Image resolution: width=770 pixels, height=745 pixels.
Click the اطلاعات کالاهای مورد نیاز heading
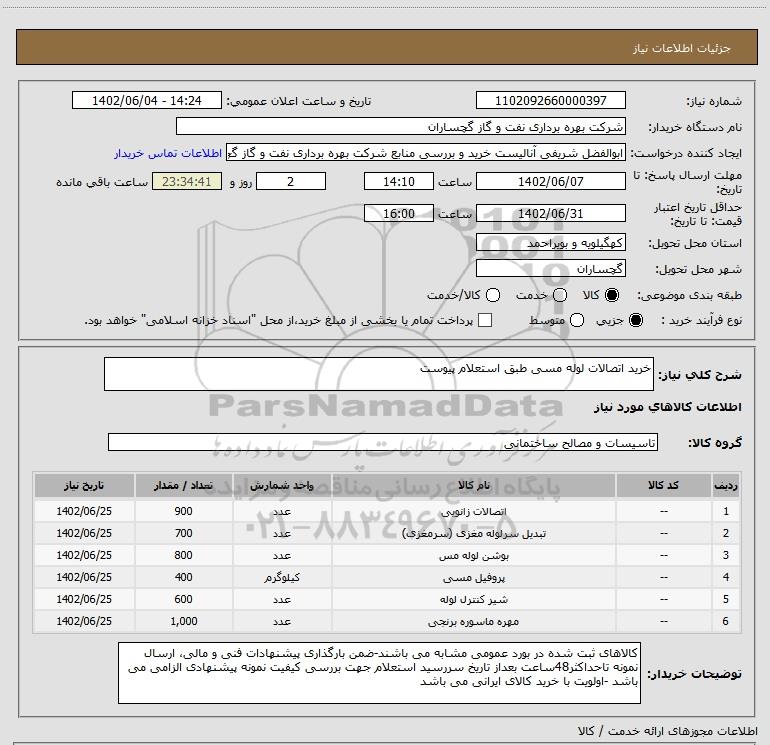[x=667, y=407]
